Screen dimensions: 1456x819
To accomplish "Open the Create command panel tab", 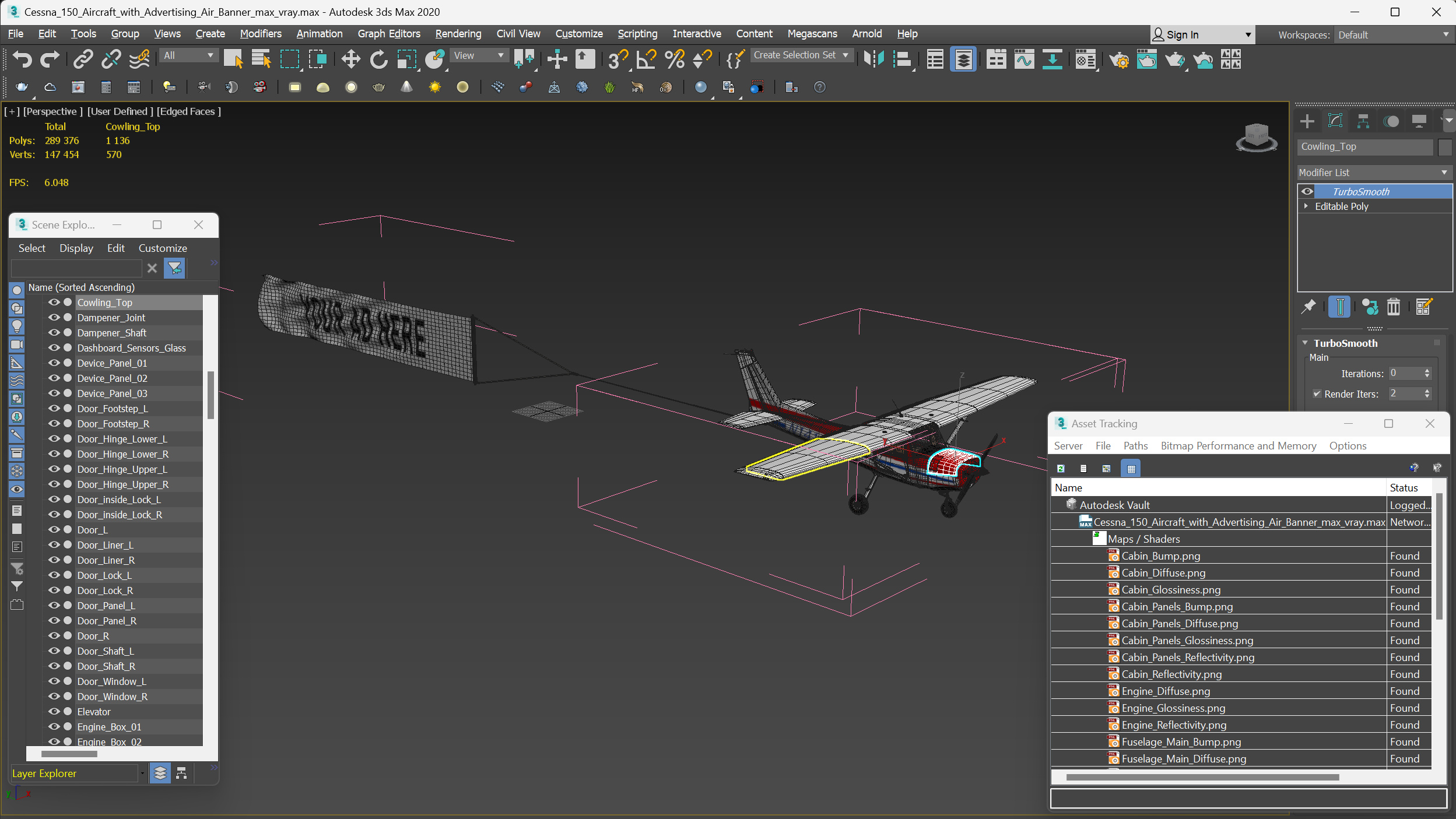I will 1307,121.
